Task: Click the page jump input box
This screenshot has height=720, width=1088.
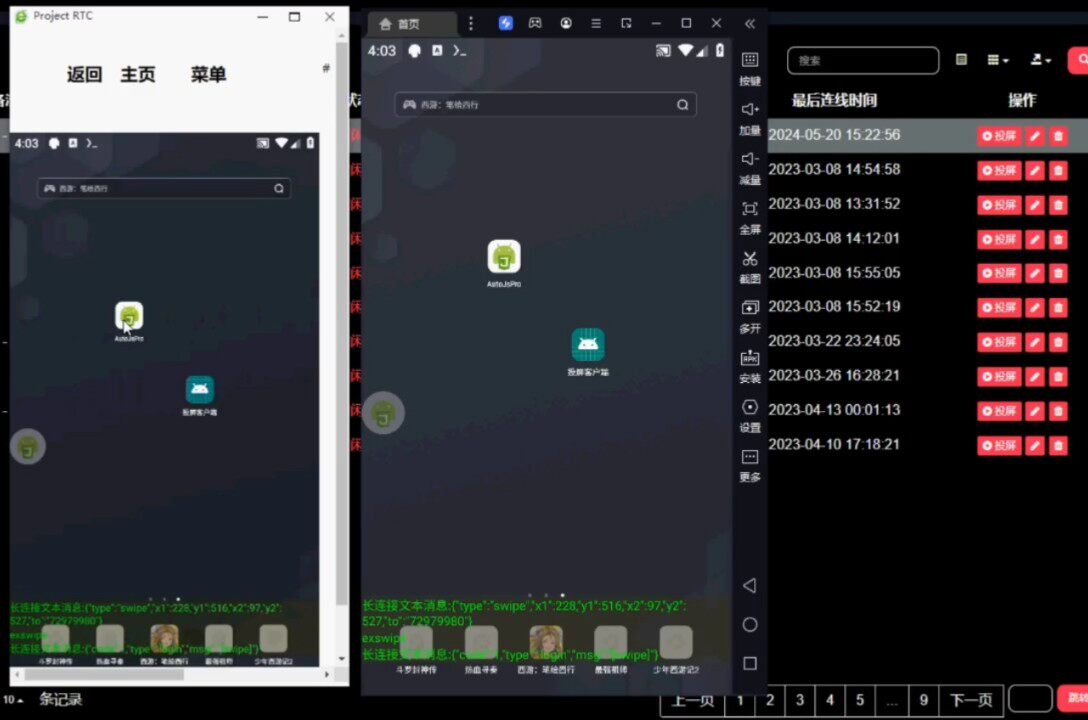Action: pyautogui.click(x=1030, y=699)
